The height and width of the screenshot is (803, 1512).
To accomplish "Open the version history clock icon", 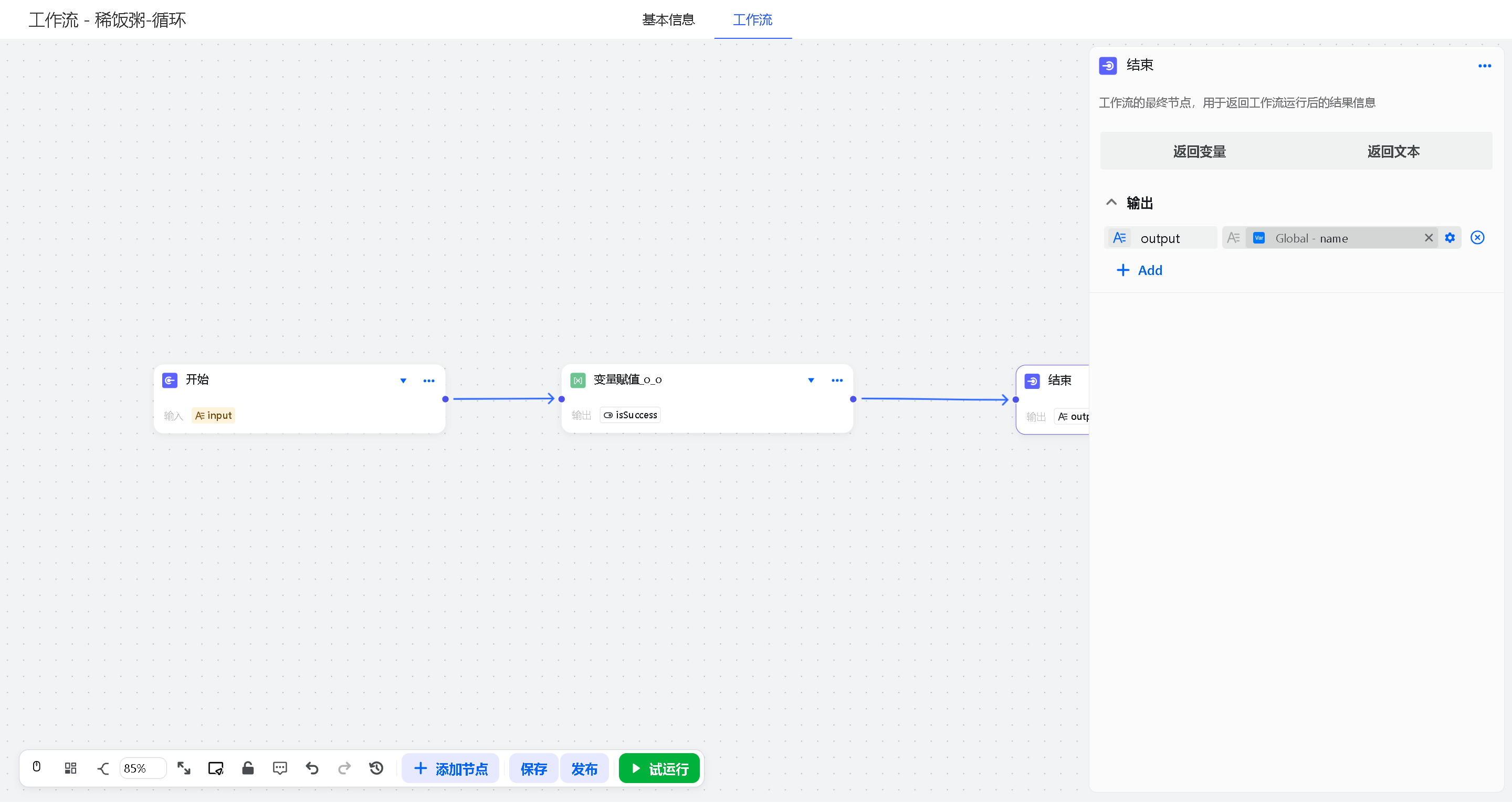I will [x=376, y=768].
